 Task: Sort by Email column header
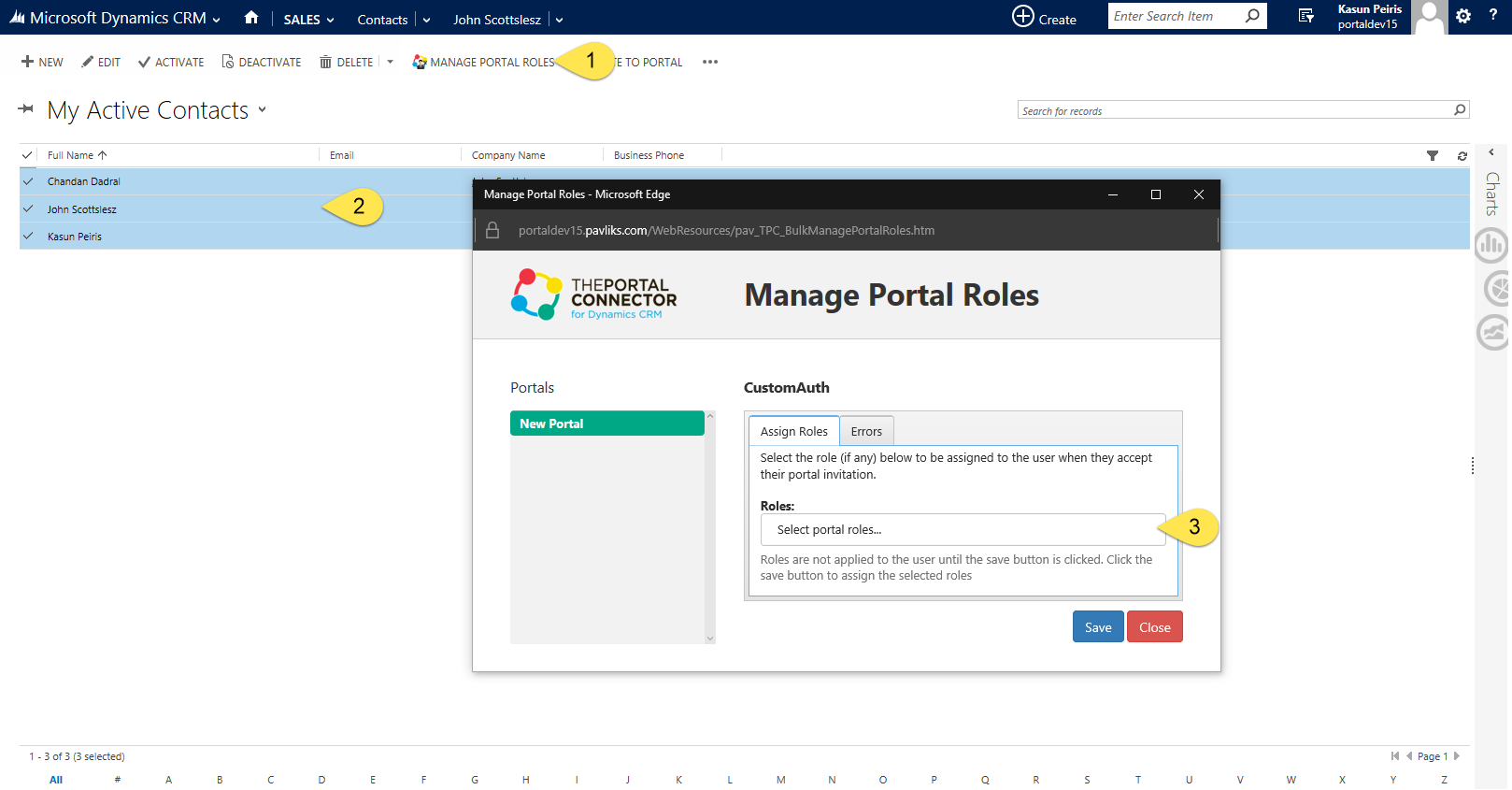[342, 155]
